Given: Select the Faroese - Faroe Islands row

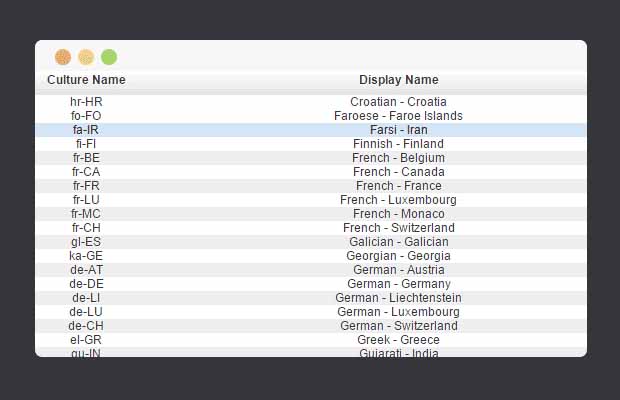Looking at the screenshot, I should click(311, 116).
